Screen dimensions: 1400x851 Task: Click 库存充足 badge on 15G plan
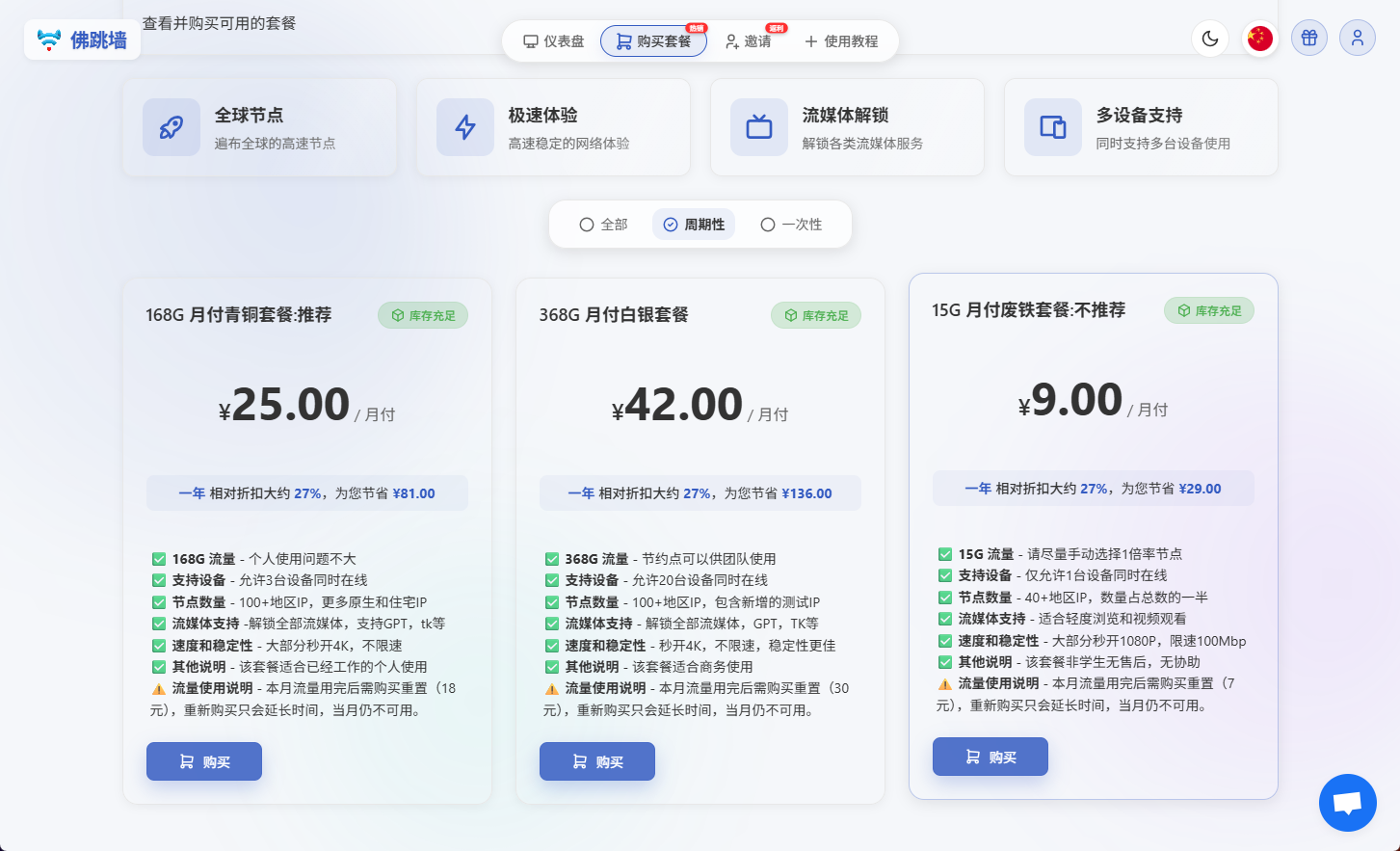(x=1209, y=310)
